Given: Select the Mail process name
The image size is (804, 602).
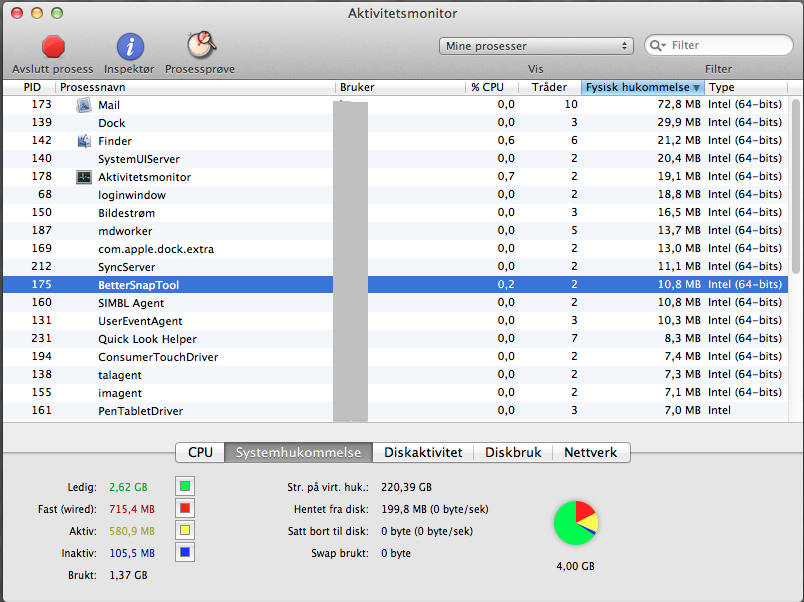Looking at the screenshot, I should (x=109, y=105).
